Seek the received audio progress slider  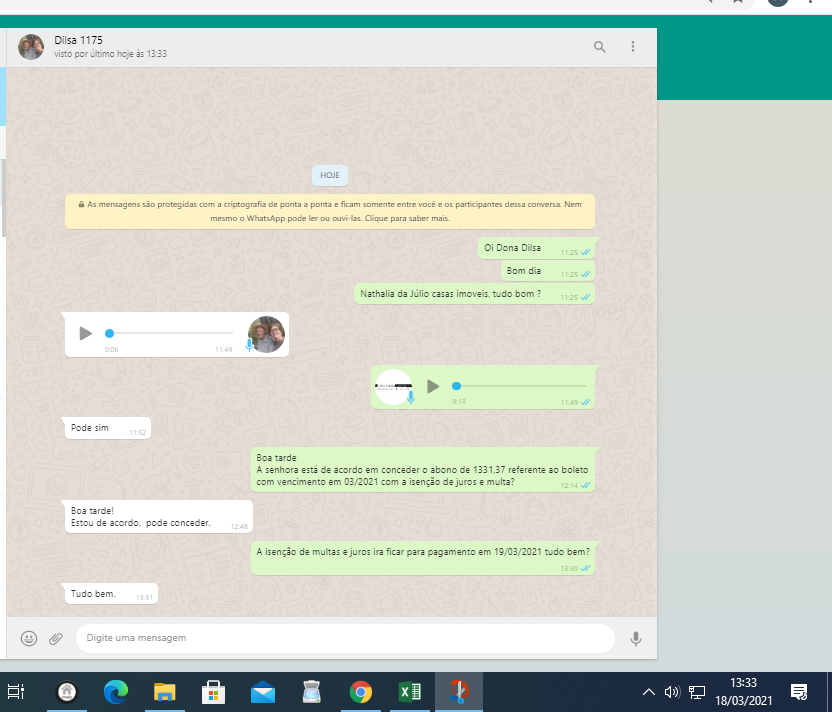(x=170, y=333)
